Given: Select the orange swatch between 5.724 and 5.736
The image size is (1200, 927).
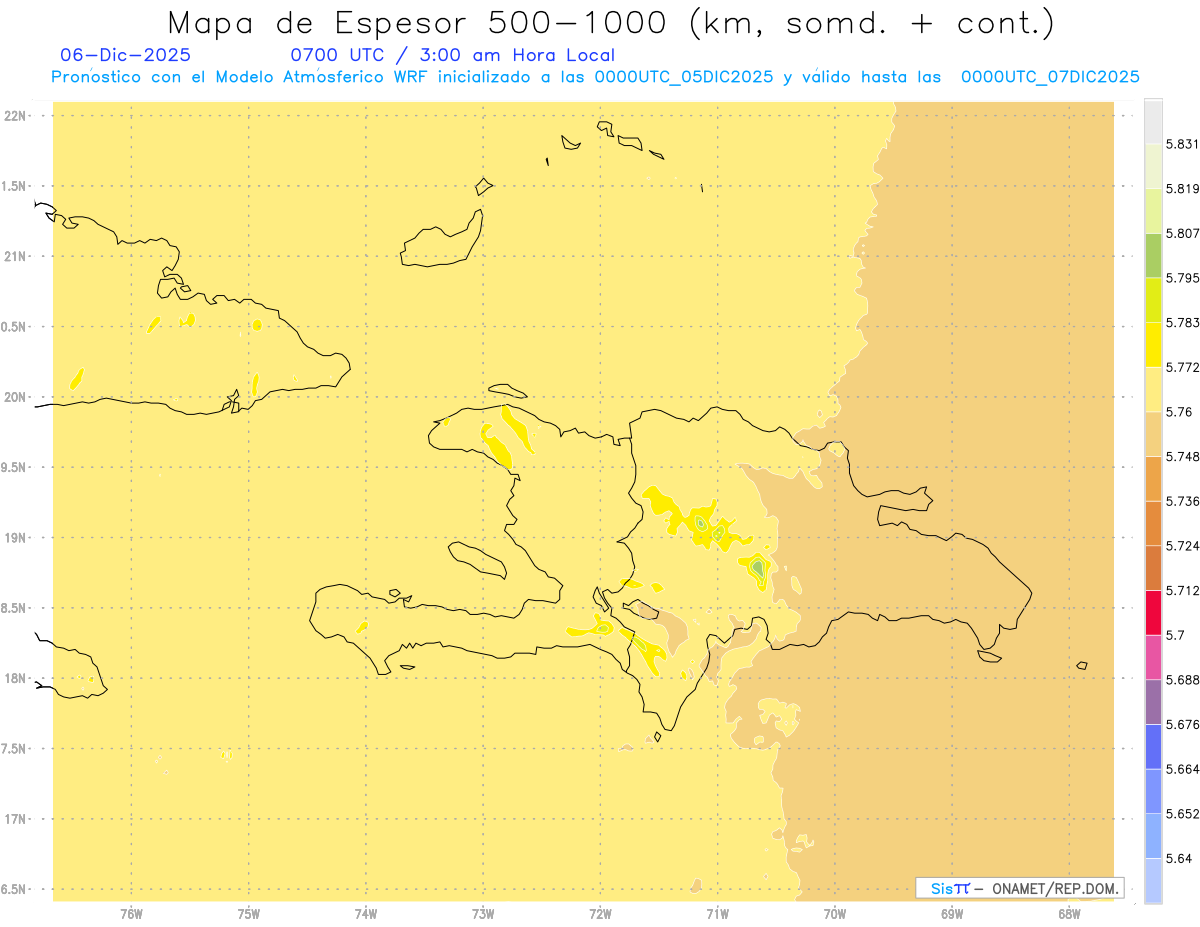Looking at the screenshot, I should click(x=1153, y=524).
